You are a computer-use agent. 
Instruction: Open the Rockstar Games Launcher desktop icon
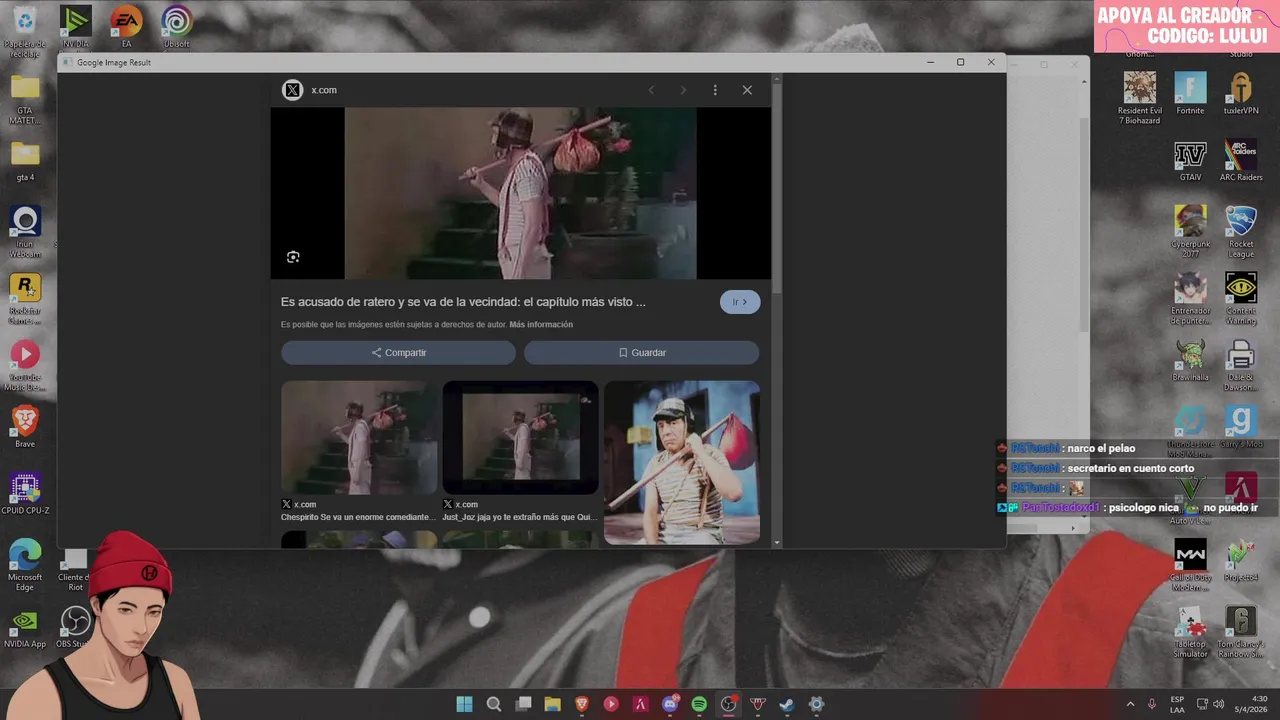point(25,299)
